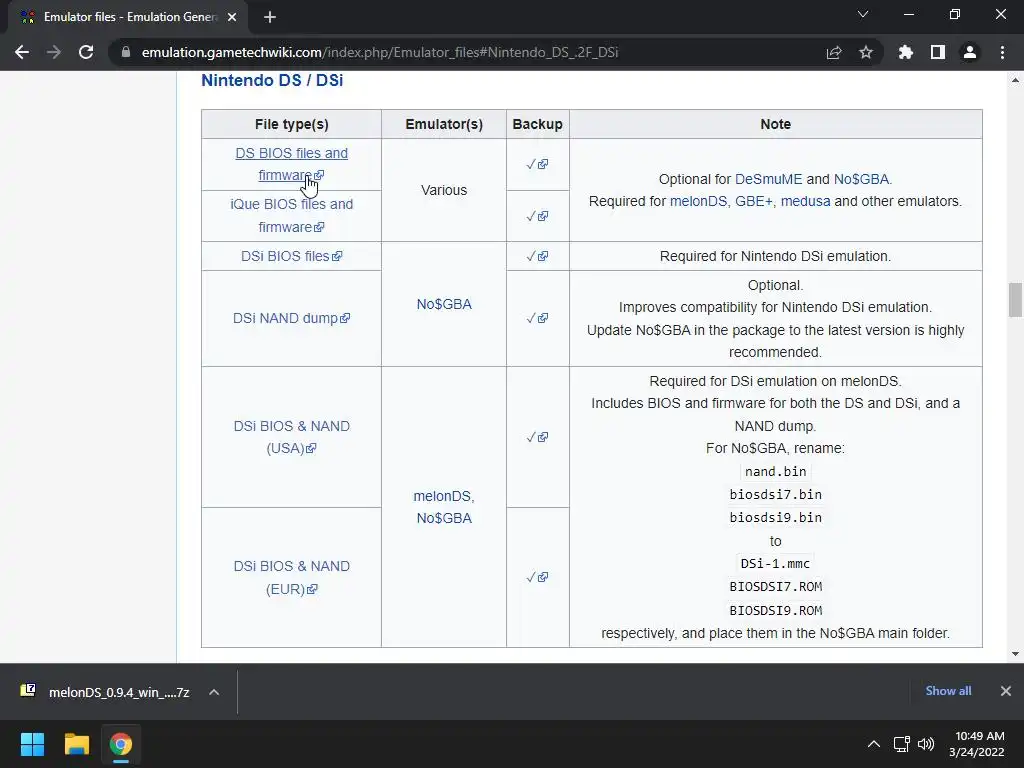Follow the GBE+ link

[x=754, y=201]
